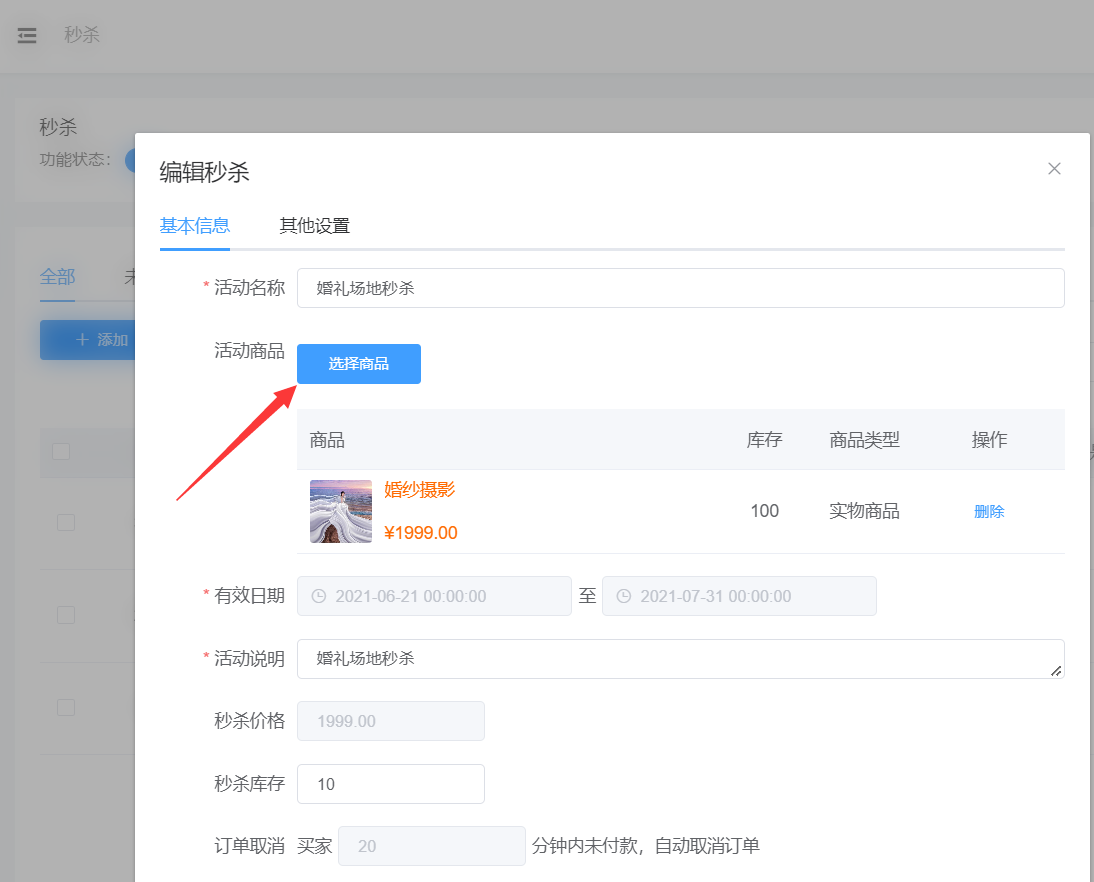Click the end date field 2021-07-31

click(739, 596)
